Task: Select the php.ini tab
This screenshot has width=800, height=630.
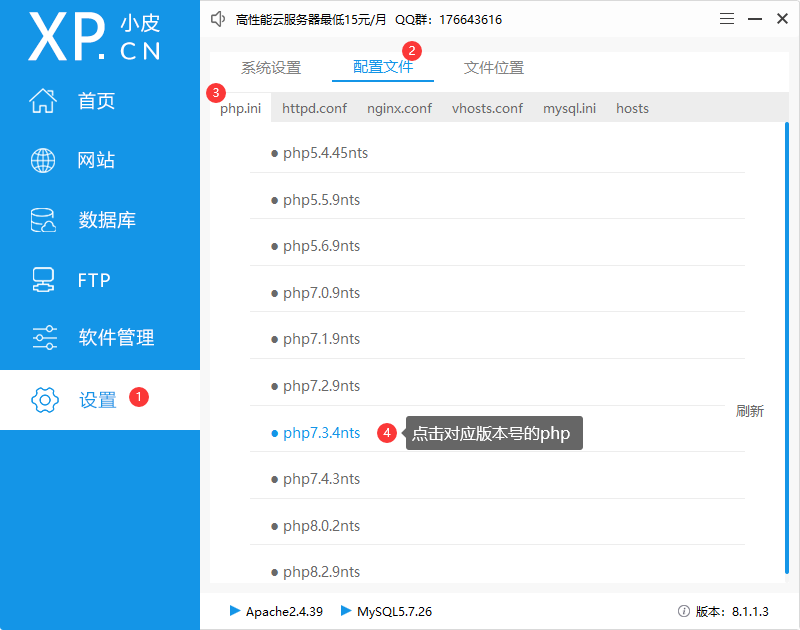Action: click(x=240, y=108)
